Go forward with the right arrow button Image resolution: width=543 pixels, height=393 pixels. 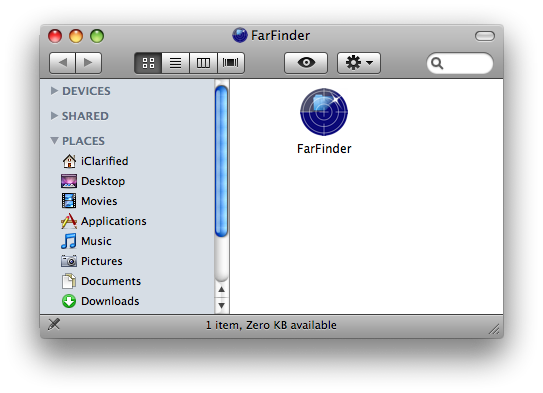coord(88,63)
